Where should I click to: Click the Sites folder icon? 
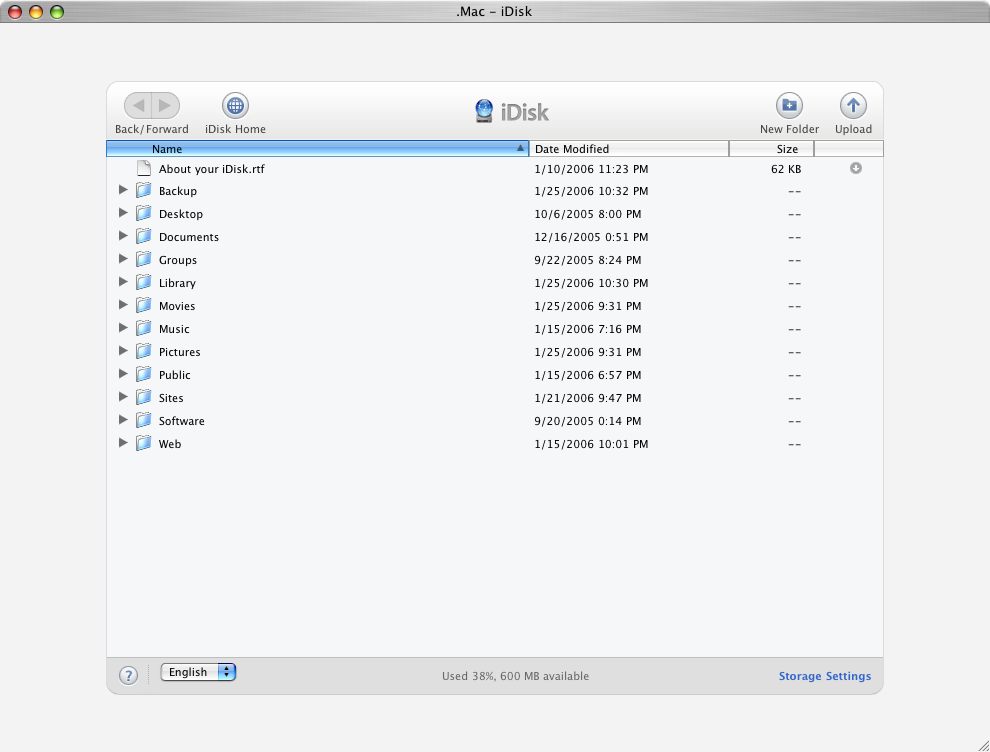point(144,397)
